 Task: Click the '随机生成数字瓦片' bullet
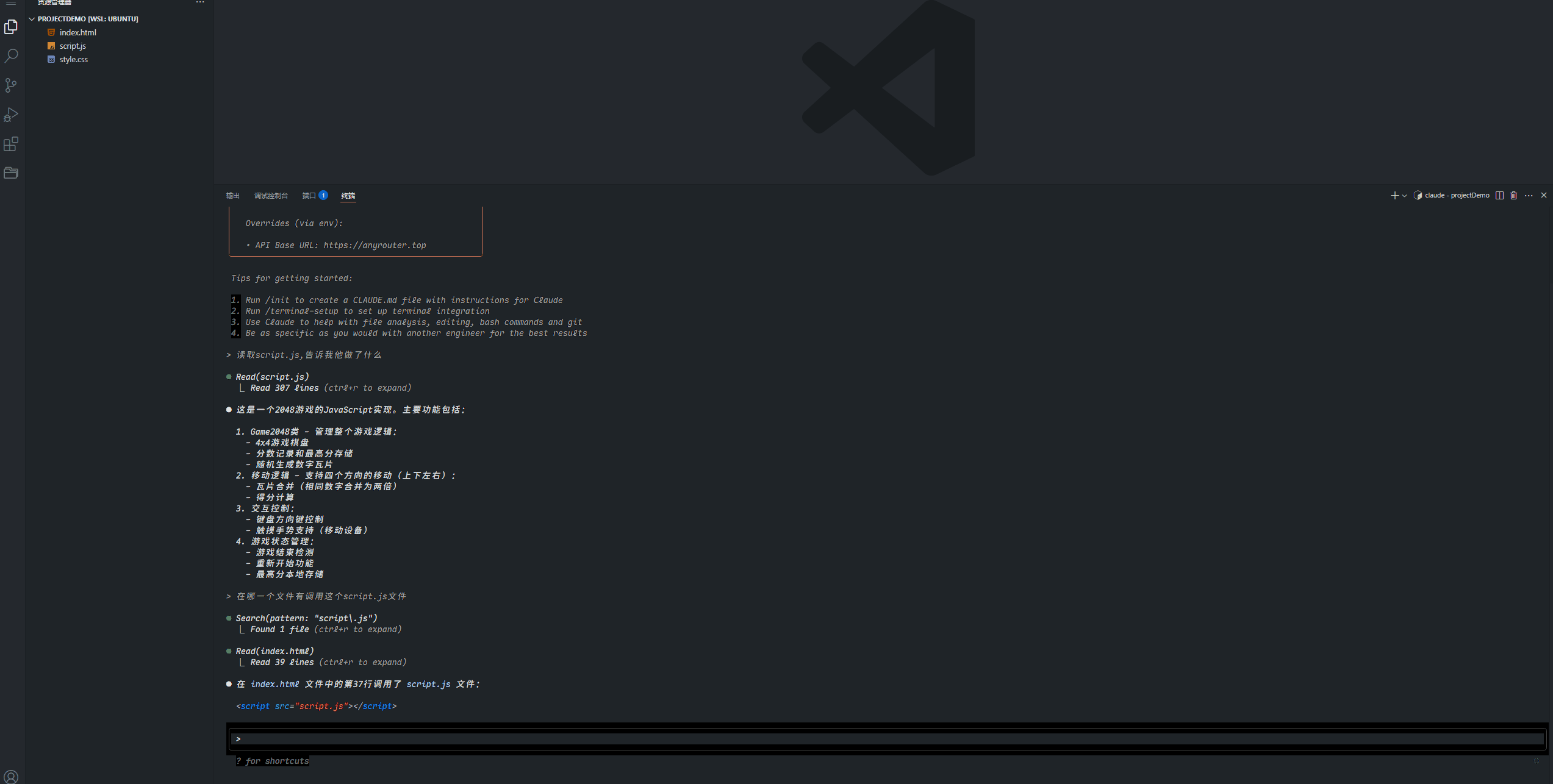289,465
